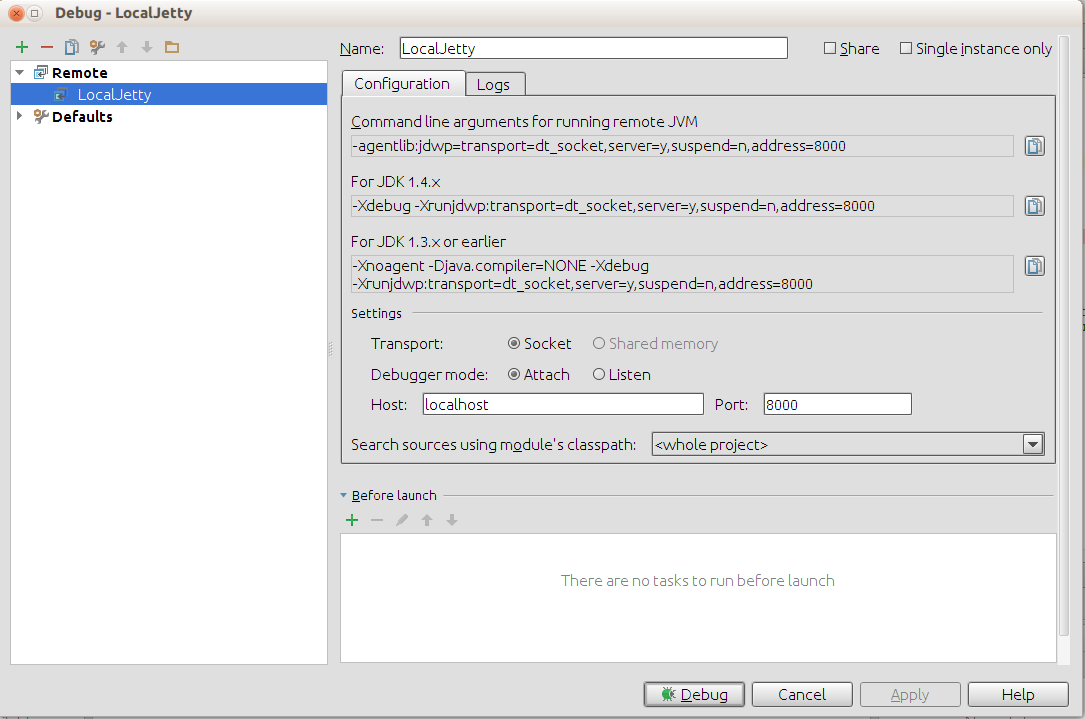Enable the Share checkbox
Screen dimensions: 1085x719
[830, 49]
